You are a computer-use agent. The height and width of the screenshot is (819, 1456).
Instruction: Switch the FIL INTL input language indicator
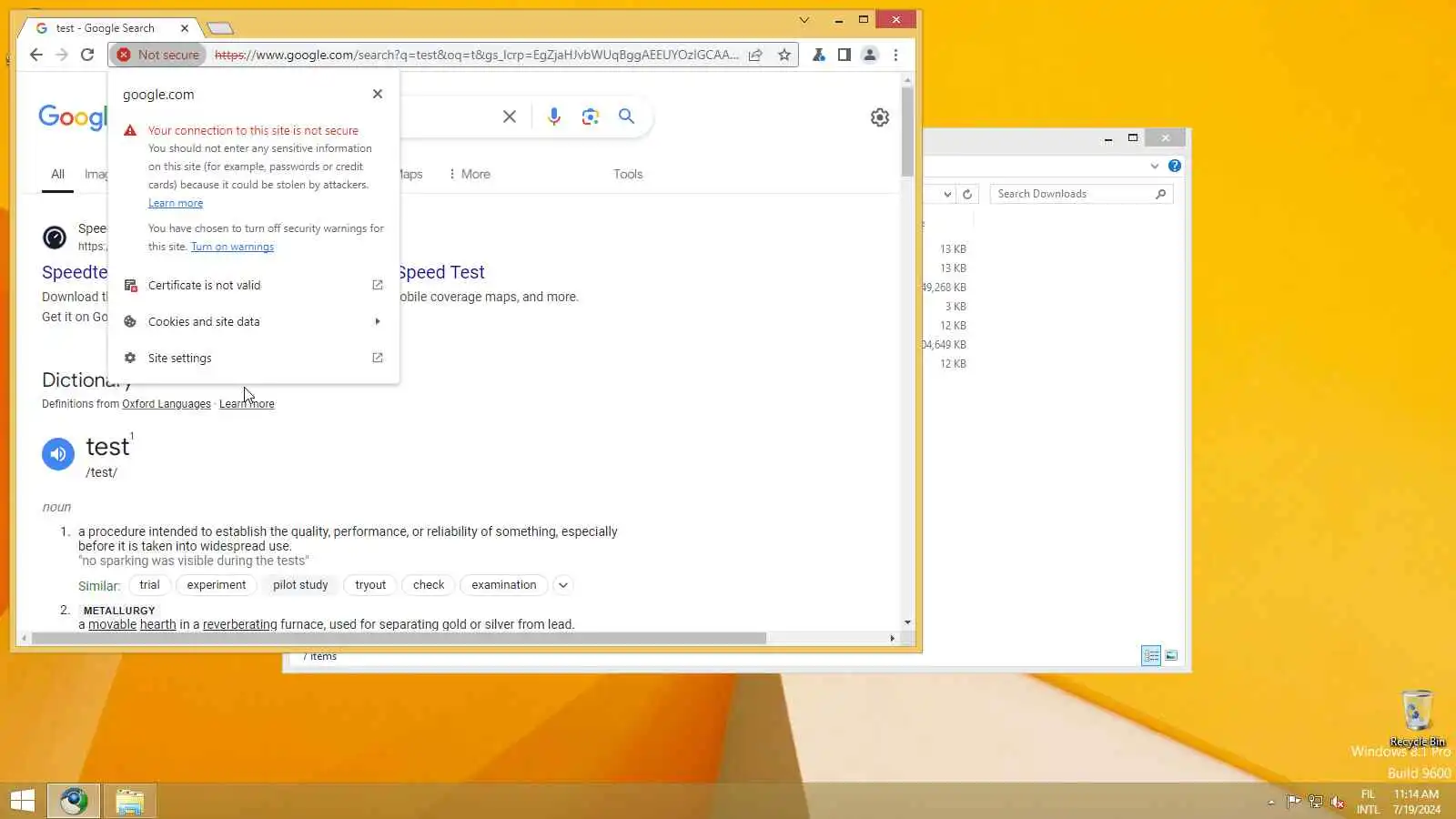tap(1368, 802)
